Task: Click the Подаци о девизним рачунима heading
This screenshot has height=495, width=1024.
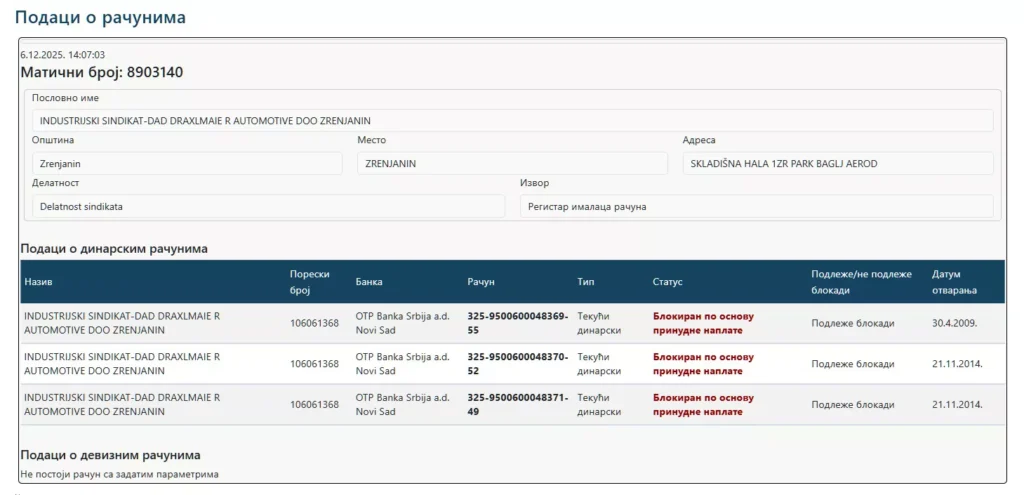Action: click(x=110, y=455)
